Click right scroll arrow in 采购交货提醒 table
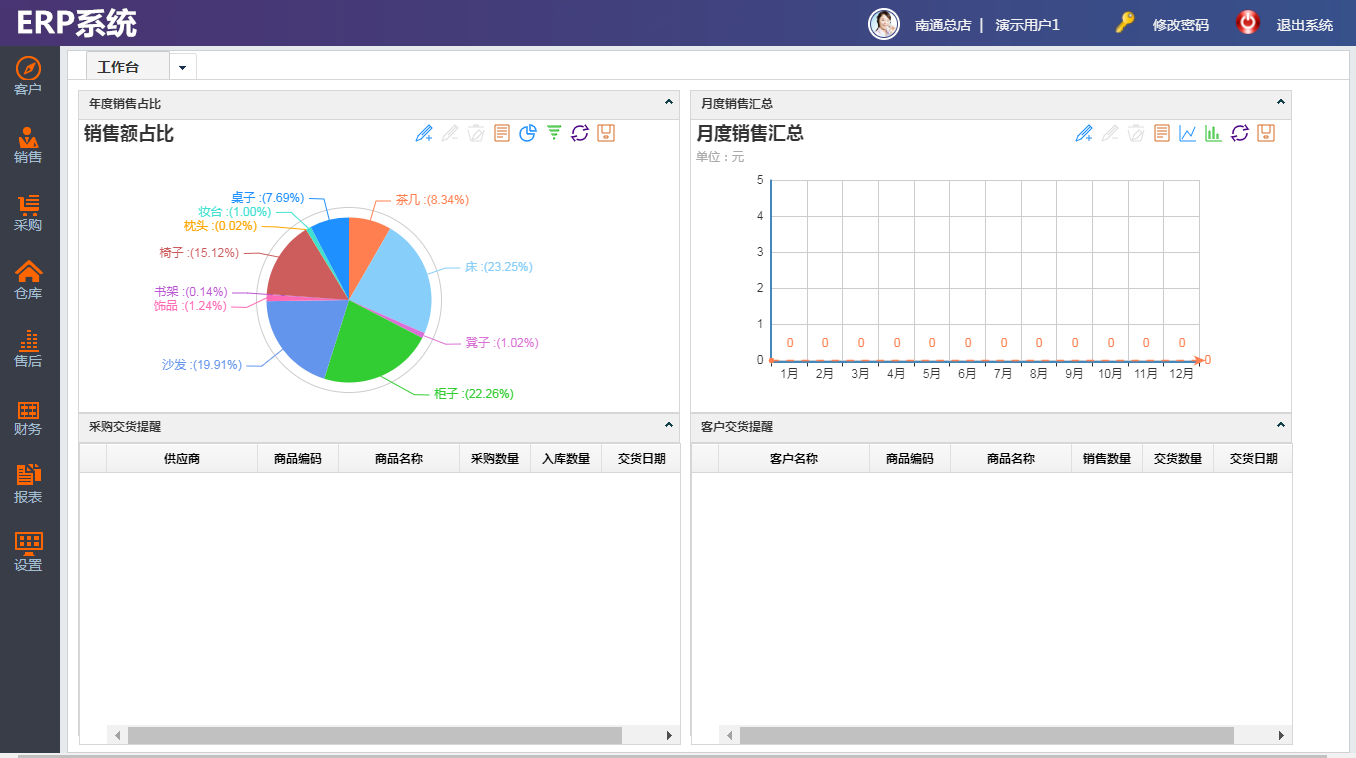 [x=669, y=735]
